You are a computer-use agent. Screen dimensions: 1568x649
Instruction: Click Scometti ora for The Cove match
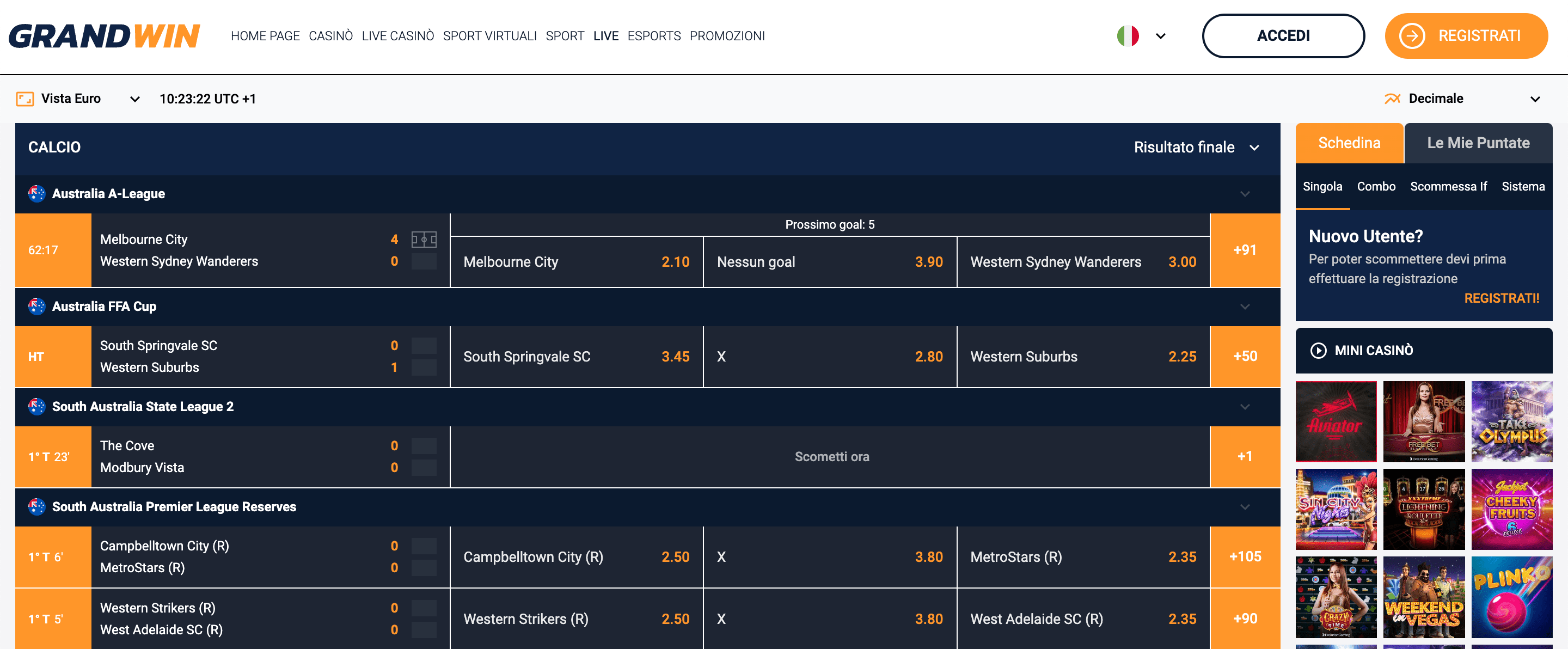coord(830,457)
